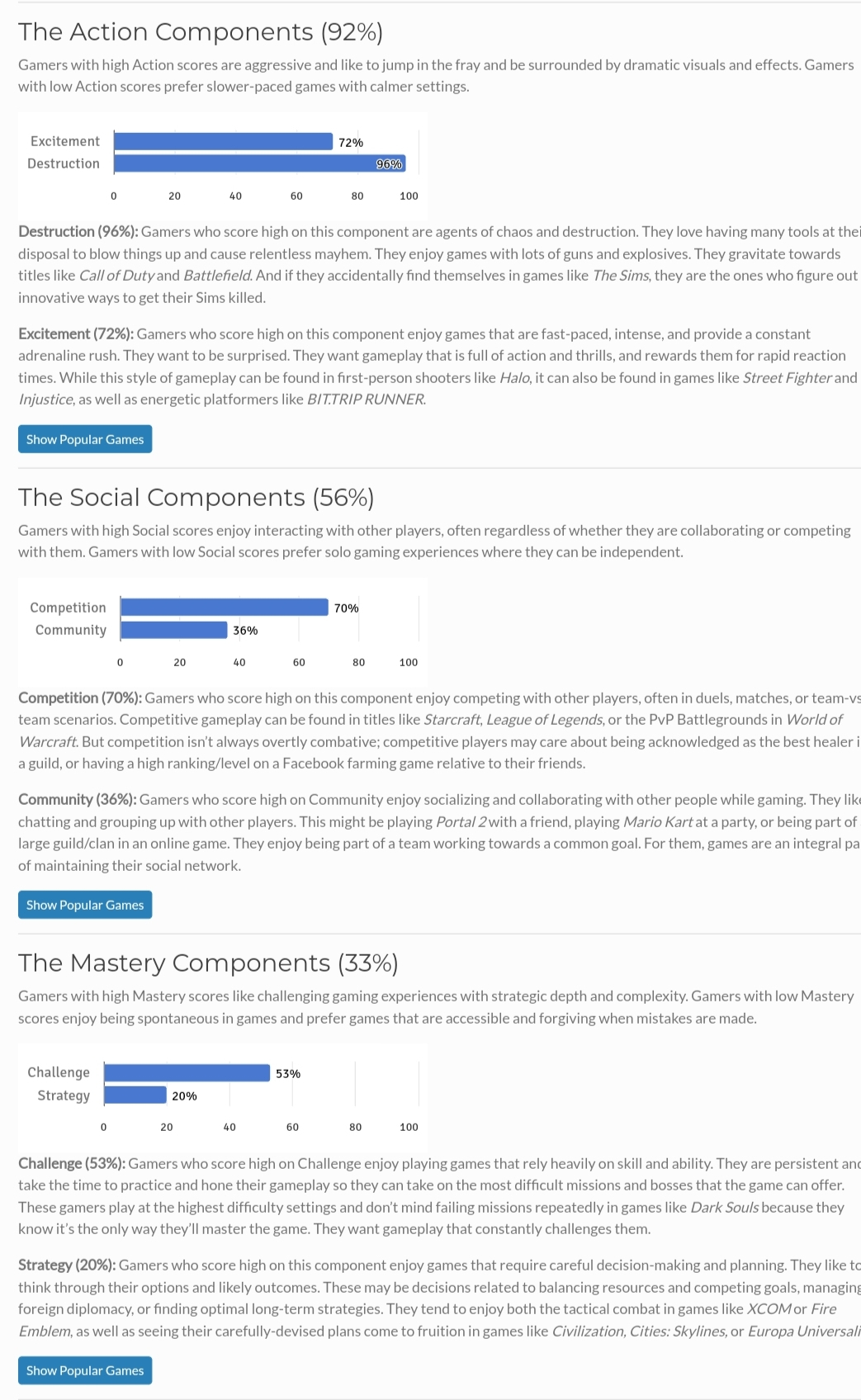Click the Strategy 20% chart bar
Screen dimensions: 861x1400
pyautogui.click(x=135, y=1095)
